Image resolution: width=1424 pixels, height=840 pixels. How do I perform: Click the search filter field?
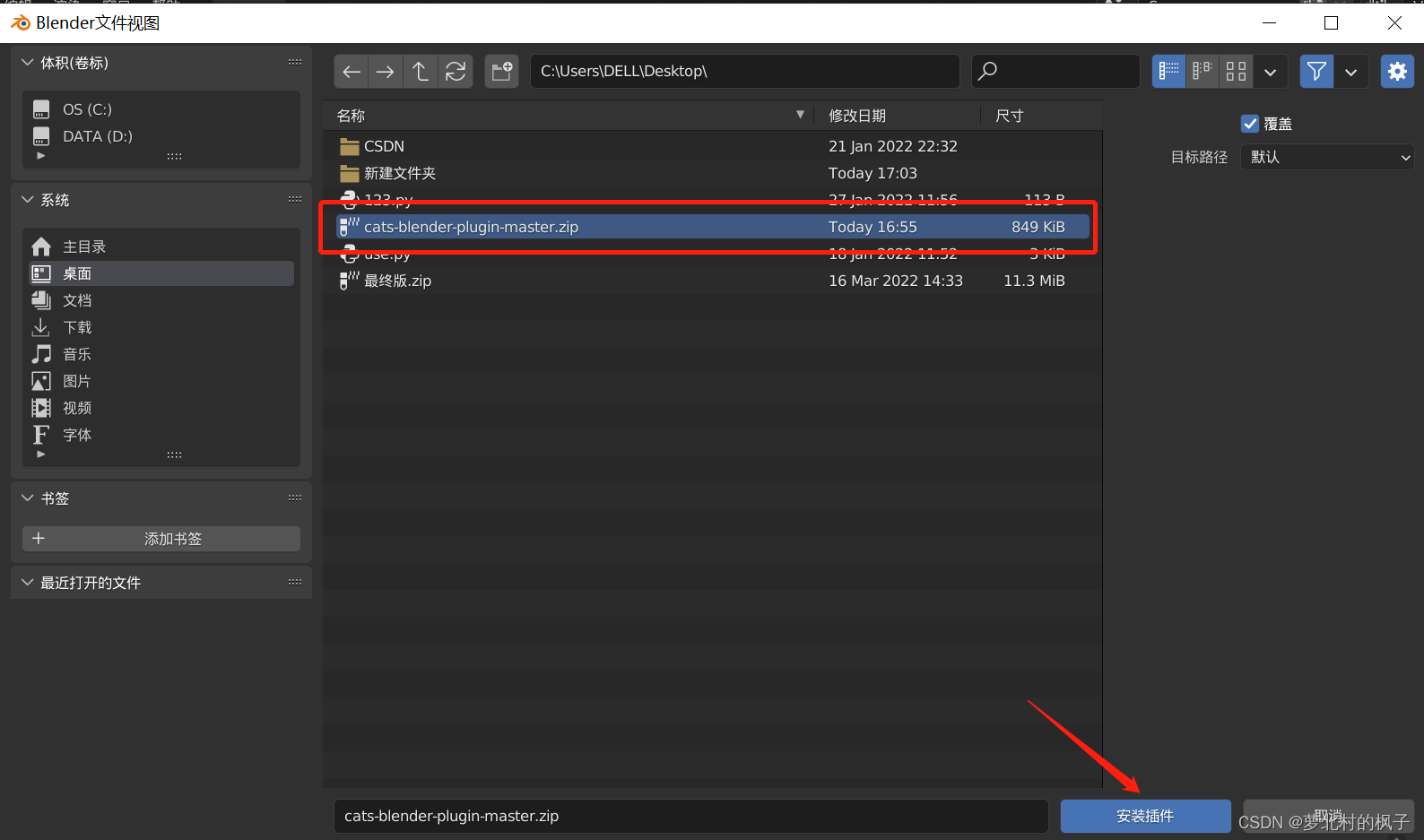tap(1055, 72)
